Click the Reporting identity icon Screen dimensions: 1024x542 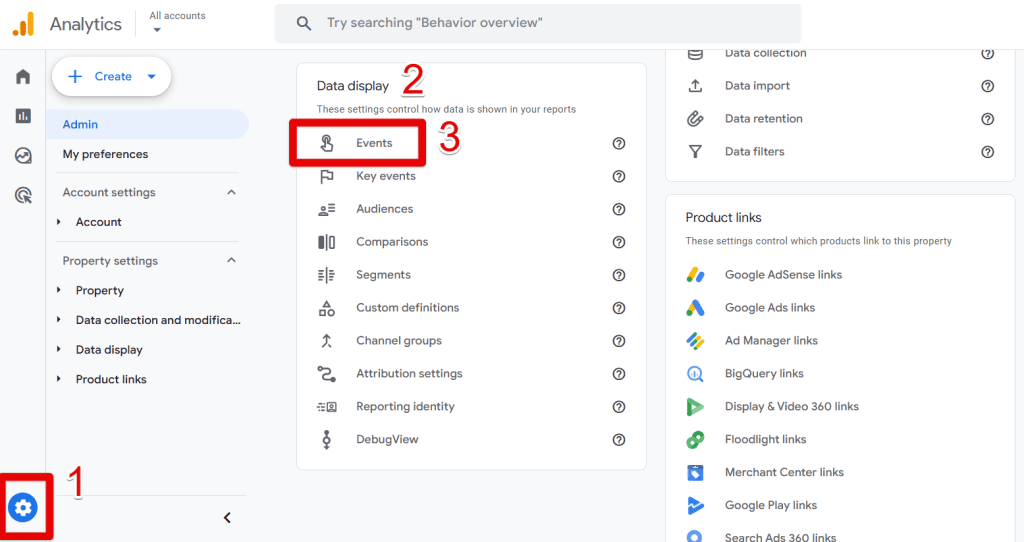point(327,407)
